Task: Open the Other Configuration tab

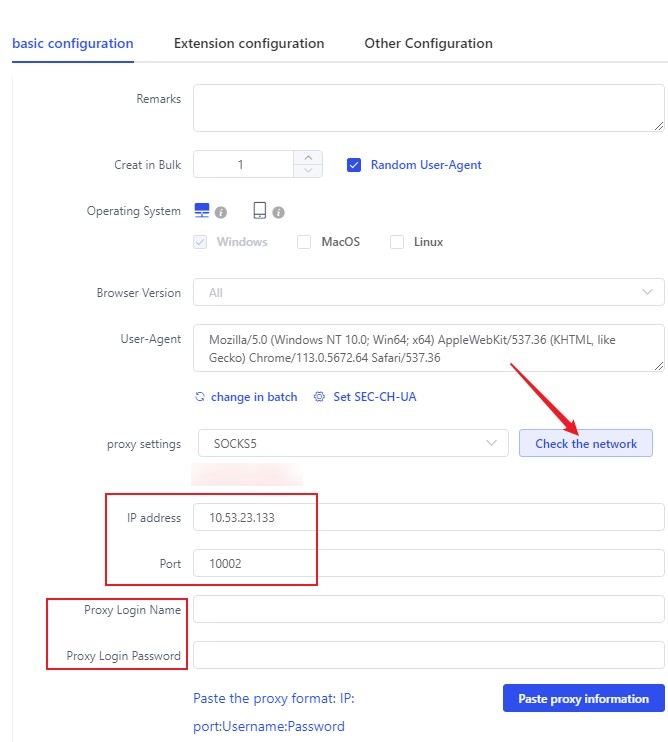Action: click(428, 44)
